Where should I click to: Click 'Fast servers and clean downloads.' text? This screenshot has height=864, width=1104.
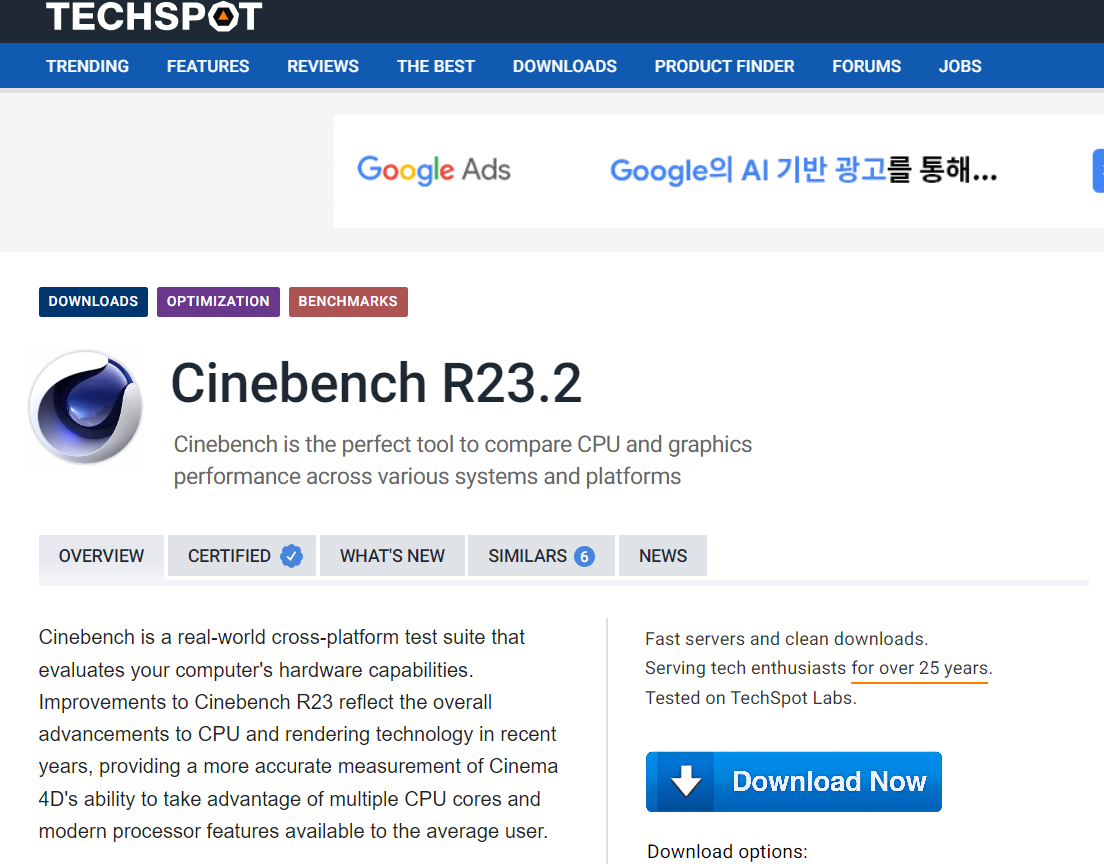pyautogui.click(x=786, y=639)
